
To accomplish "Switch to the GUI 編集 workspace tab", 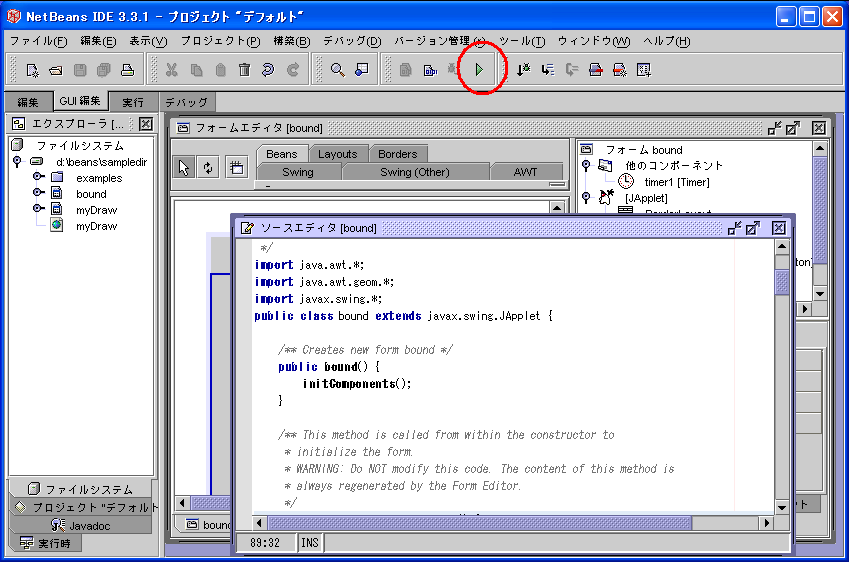I will [x=80, y=101].
